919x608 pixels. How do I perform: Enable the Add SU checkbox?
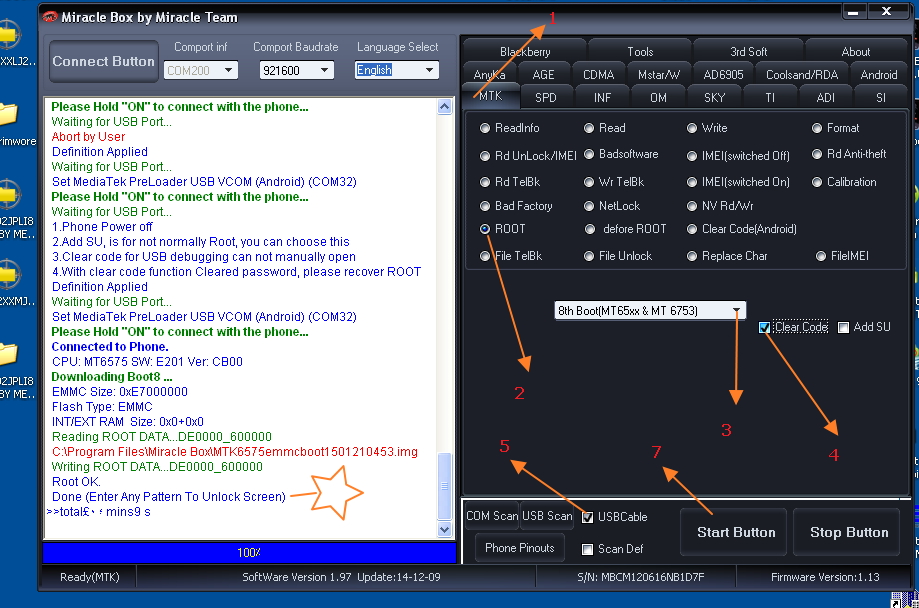point(843,327)
